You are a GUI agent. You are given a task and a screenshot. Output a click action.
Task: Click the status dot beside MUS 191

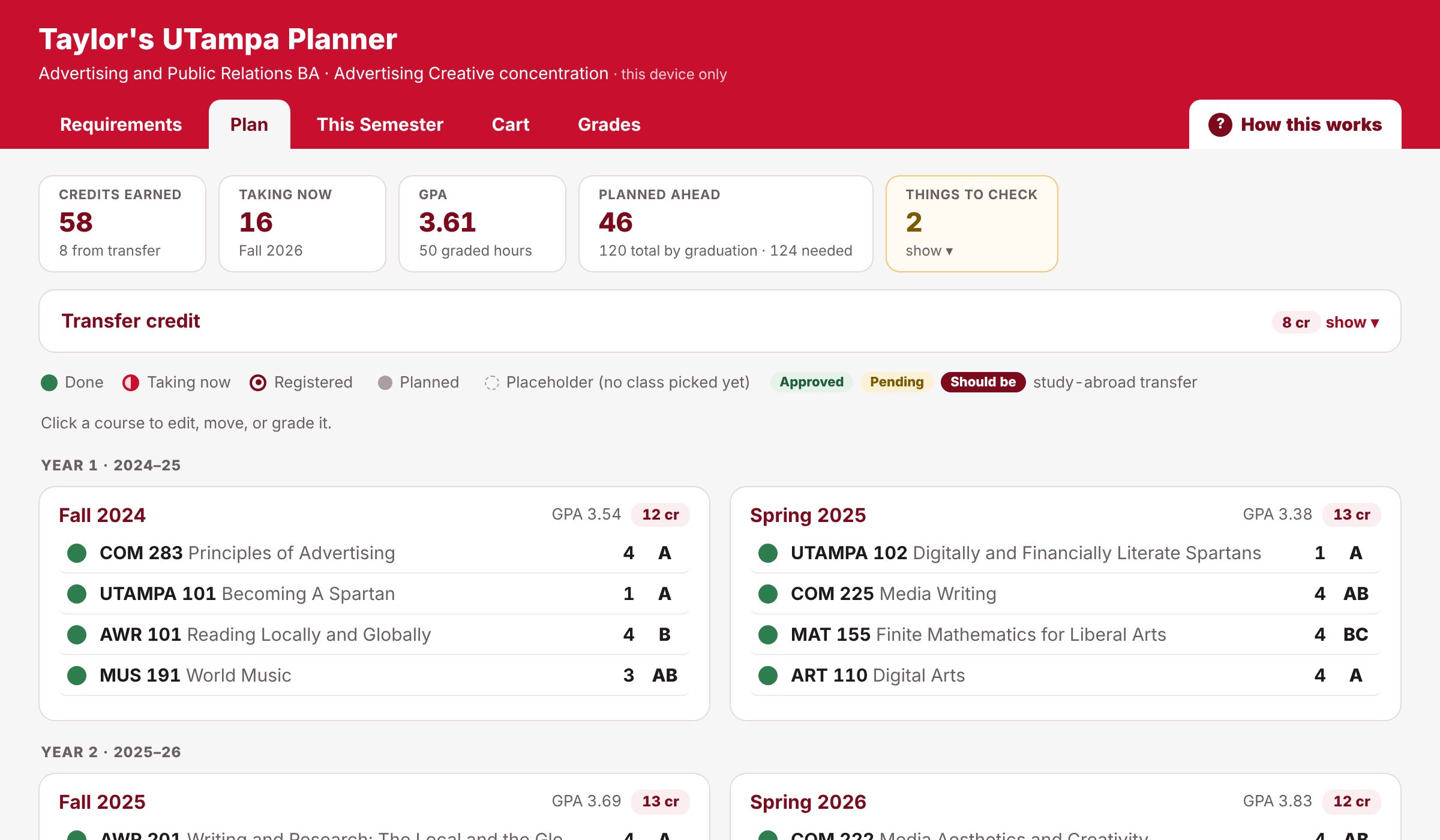77,676
